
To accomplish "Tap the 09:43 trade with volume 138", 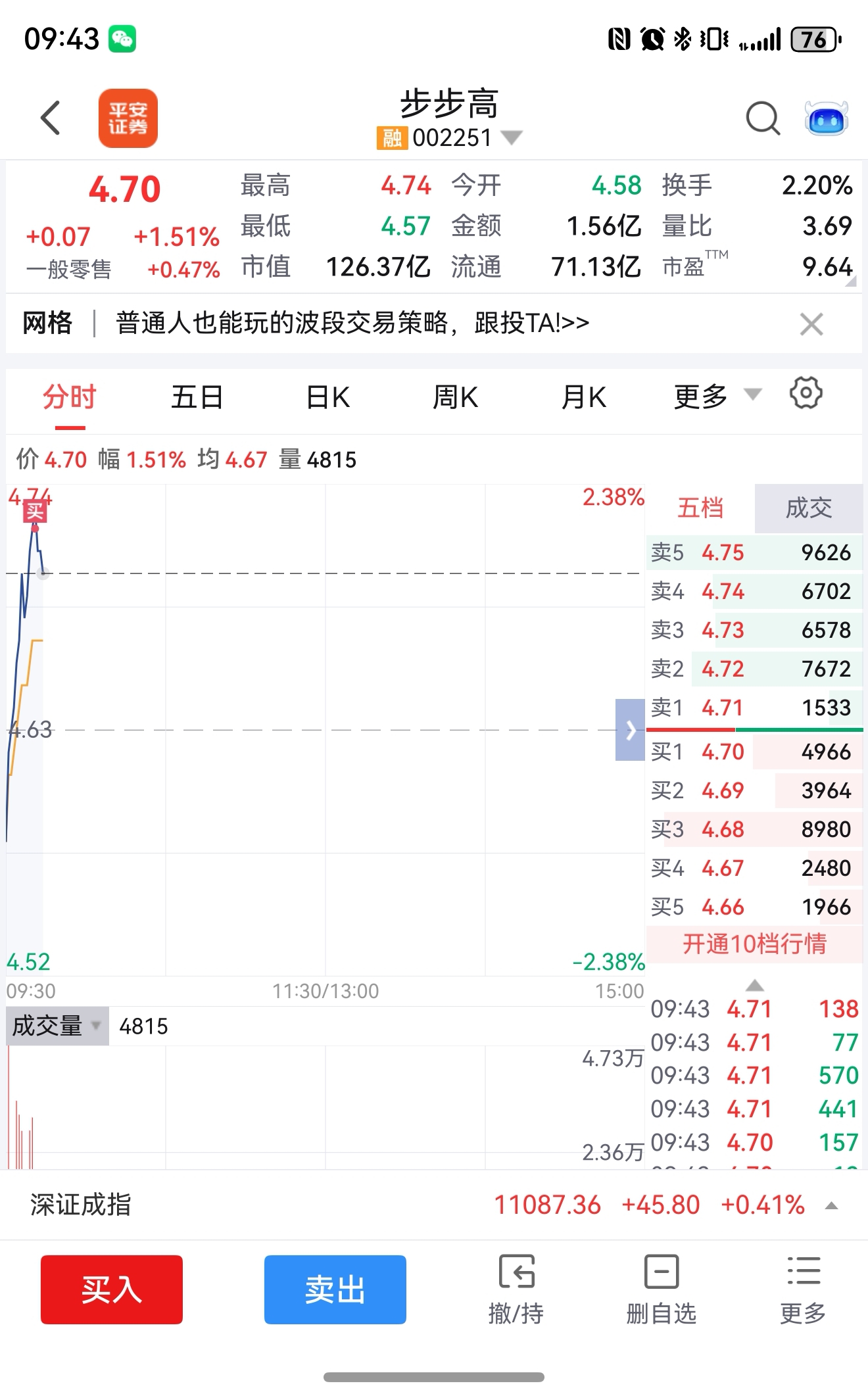I will (x=754, y=1009).
